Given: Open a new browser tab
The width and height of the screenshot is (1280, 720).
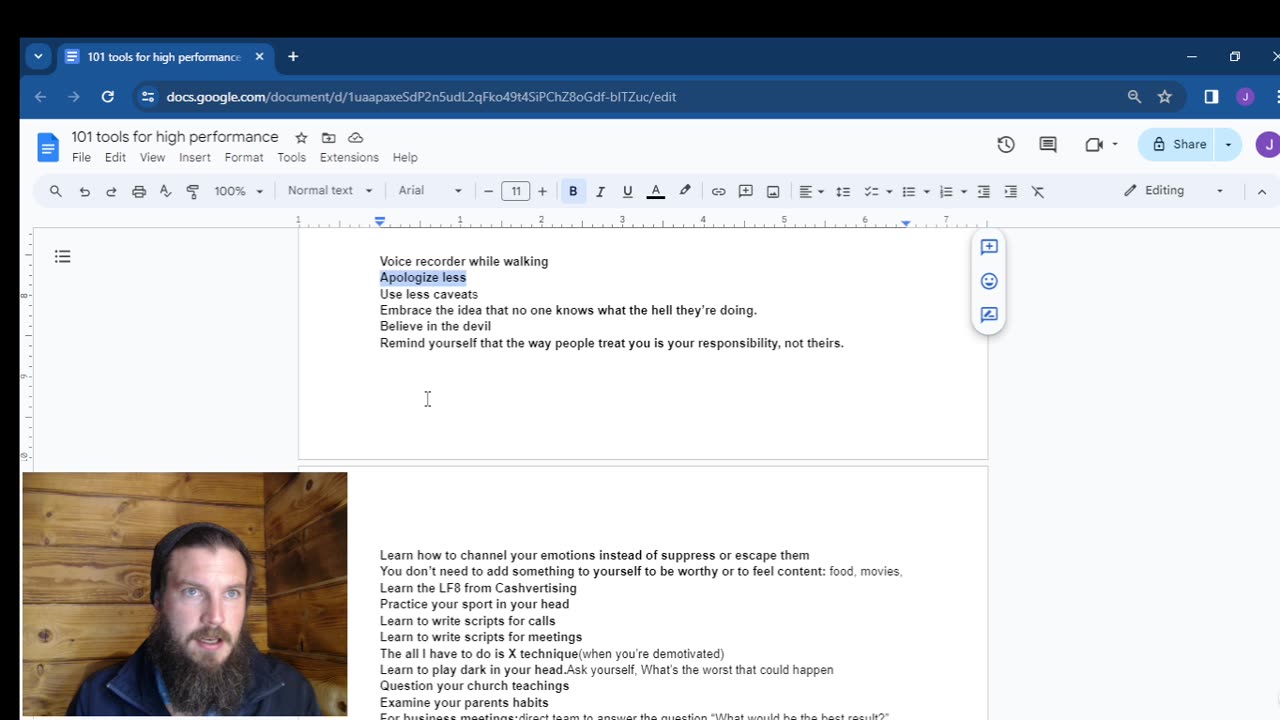Looking at the screenshot, I should (293, 57).
